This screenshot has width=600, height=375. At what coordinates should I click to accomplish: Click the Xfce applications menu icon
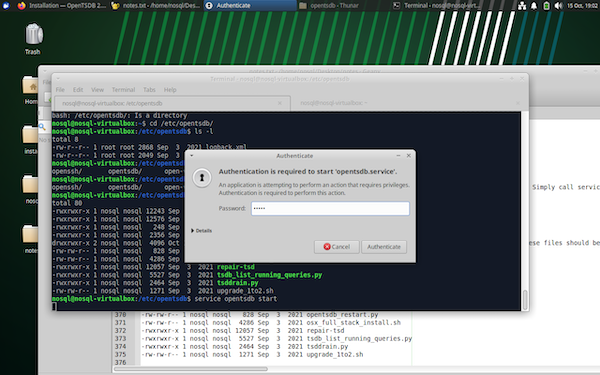click(x=6, y=5)
